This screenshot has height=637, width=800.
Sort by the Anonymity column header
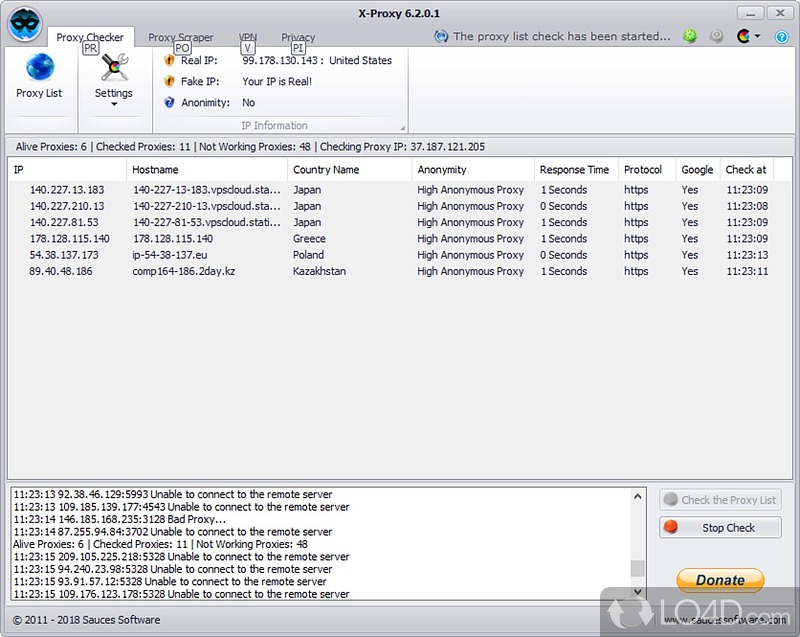(x=473, y=170)
